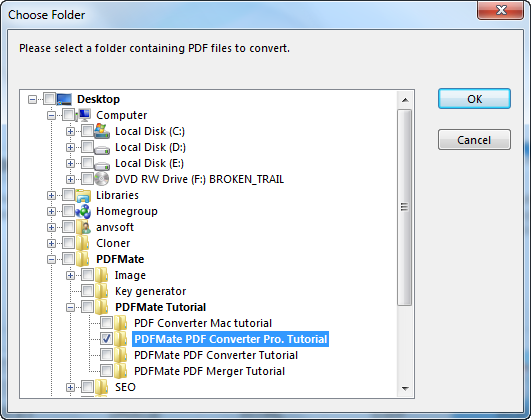Click the Homegroup network icon
This screenshot has width=531, height=420.
pos(83,211)
